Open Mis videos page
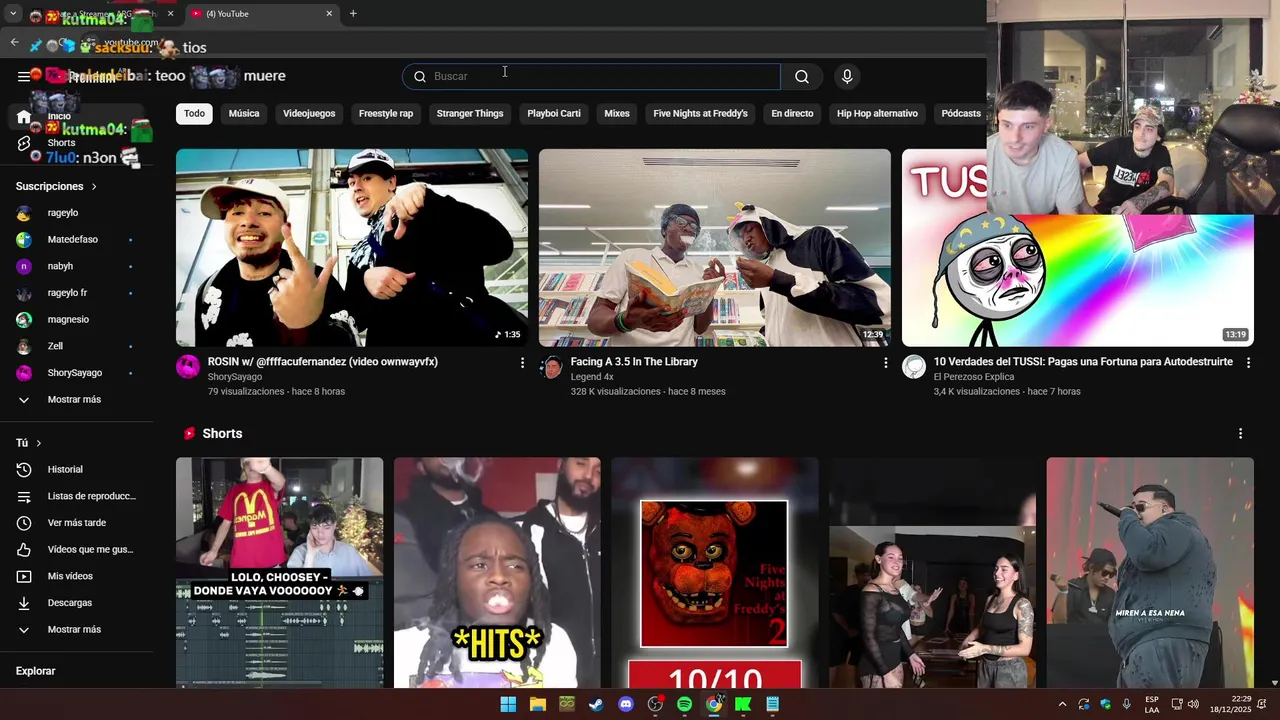Image resolution: width=1280 pixels, height=720 pixels. [76, 576]
